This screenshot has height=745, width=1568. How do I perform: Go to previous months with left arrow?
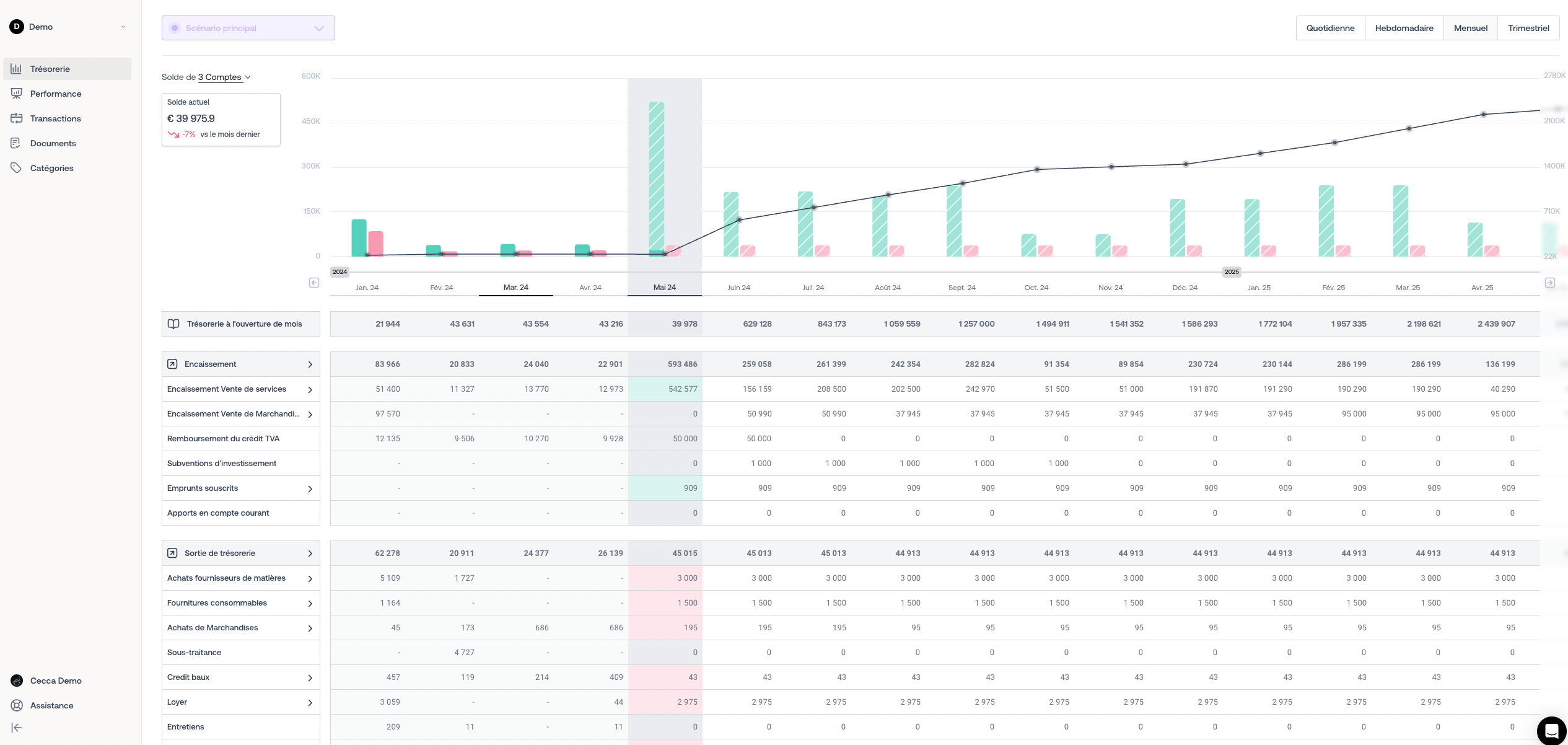click(x=314, y=283)
